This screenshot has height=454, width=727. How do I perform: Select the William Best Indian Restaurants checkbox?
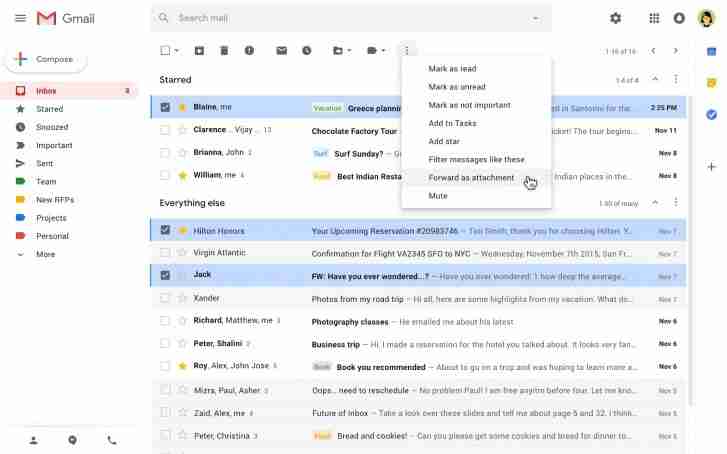point(165,175)
